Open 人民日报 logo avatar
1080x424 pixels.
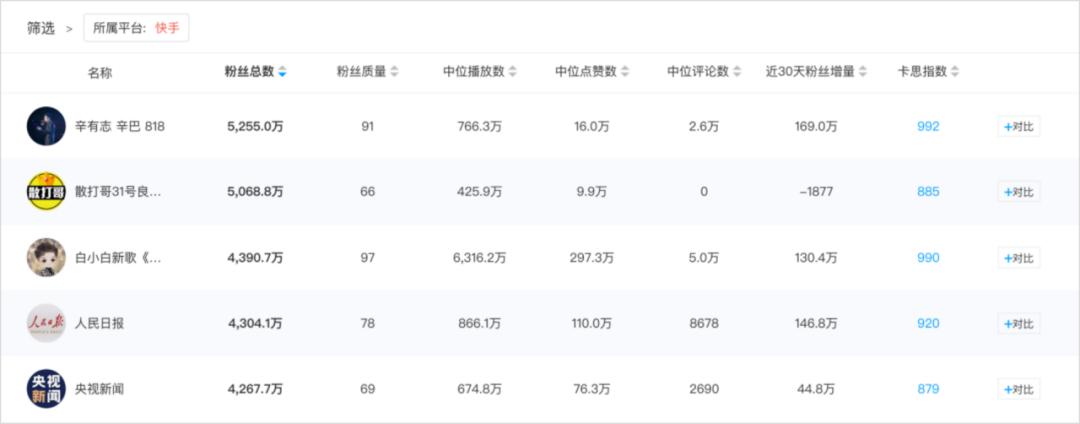[x=46, y=323]
